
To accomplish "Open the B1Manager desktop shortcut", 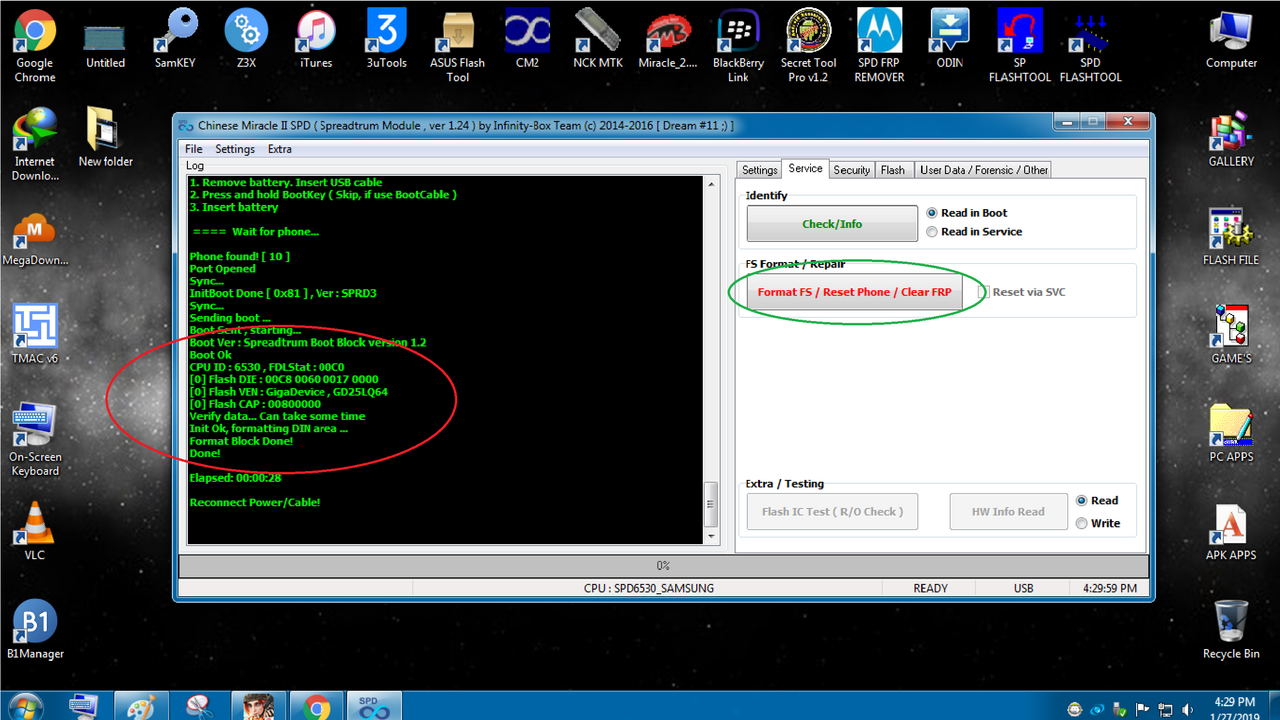I will pos(35,630).
